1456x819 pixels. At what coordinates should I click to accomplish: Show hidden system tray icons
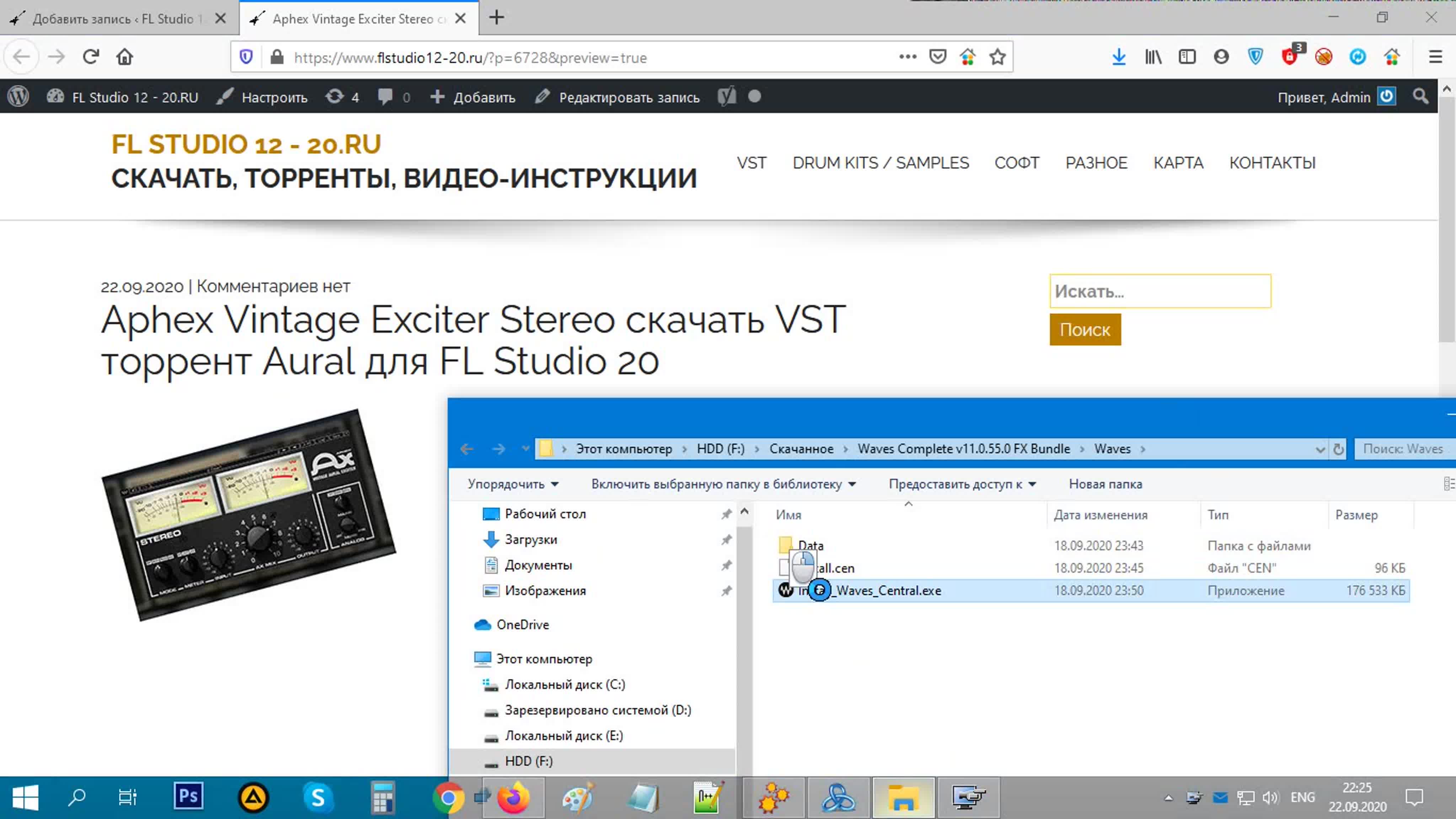[1168, 798]
